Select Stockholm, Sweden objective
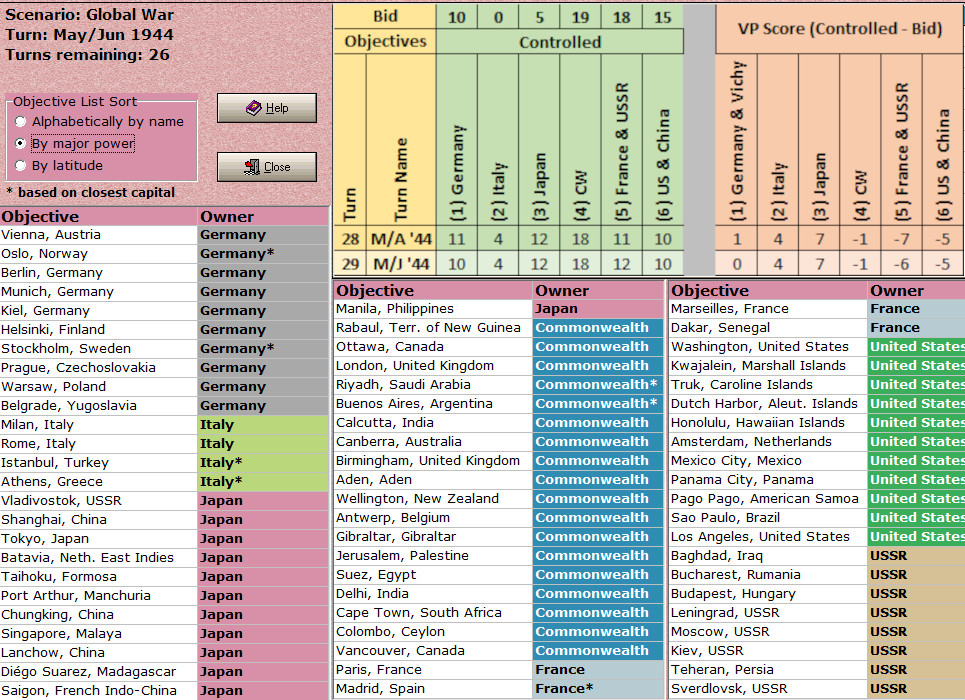 pyautogui.click(x=98, y=348)
